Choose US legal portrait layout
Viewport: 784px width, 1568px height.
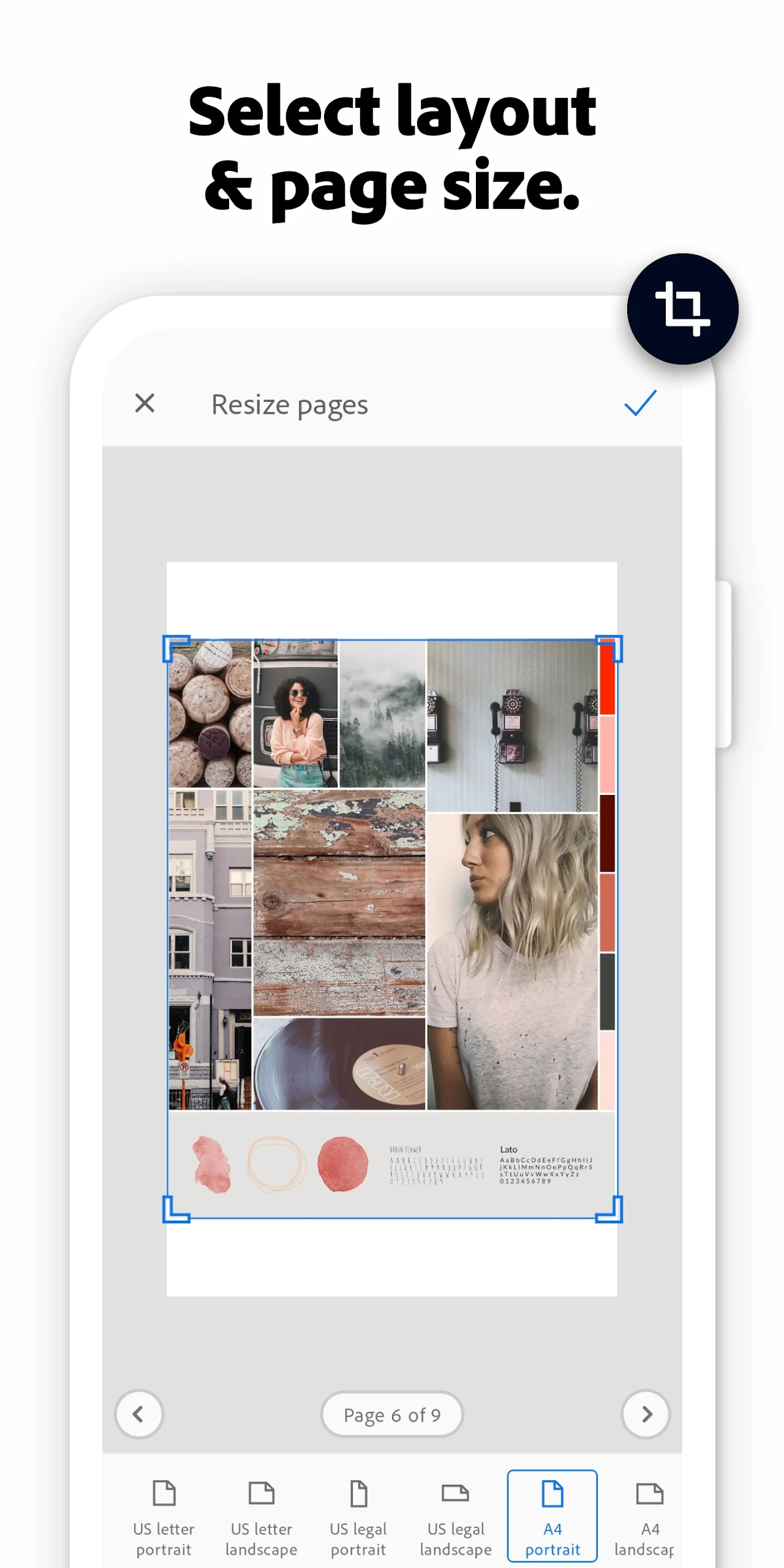point(358,1518)
